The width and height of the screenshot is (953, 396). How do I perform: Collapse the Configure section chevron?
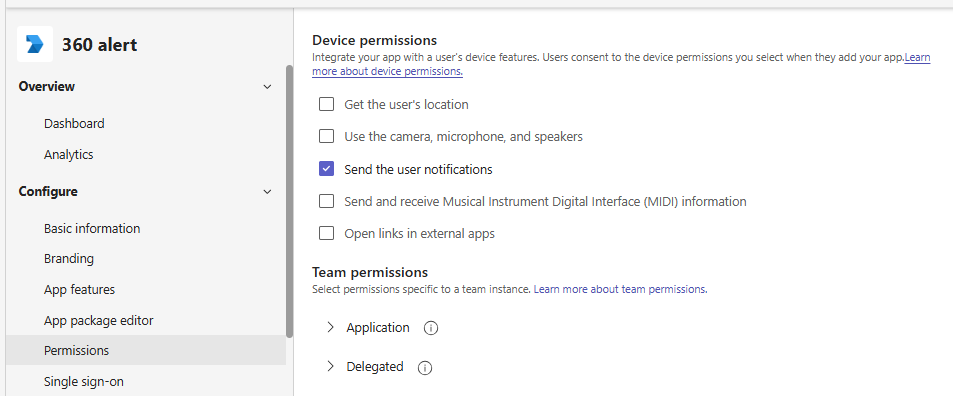267,192
